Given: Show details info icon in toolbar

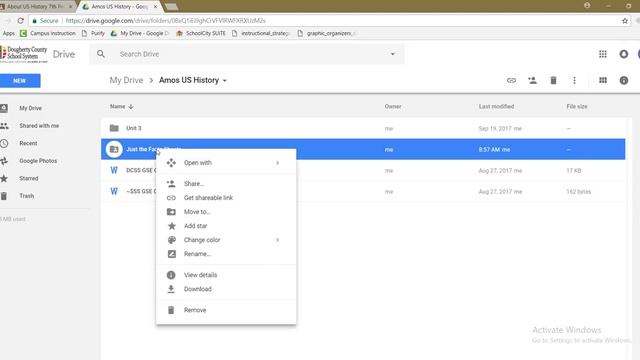Looking at the screenshot, I should click(x=624, y=80).
